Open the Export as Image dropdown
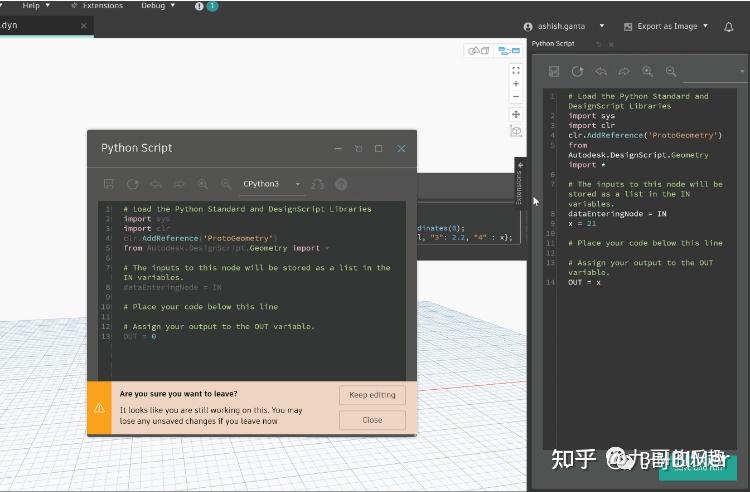 click(666, 26)
